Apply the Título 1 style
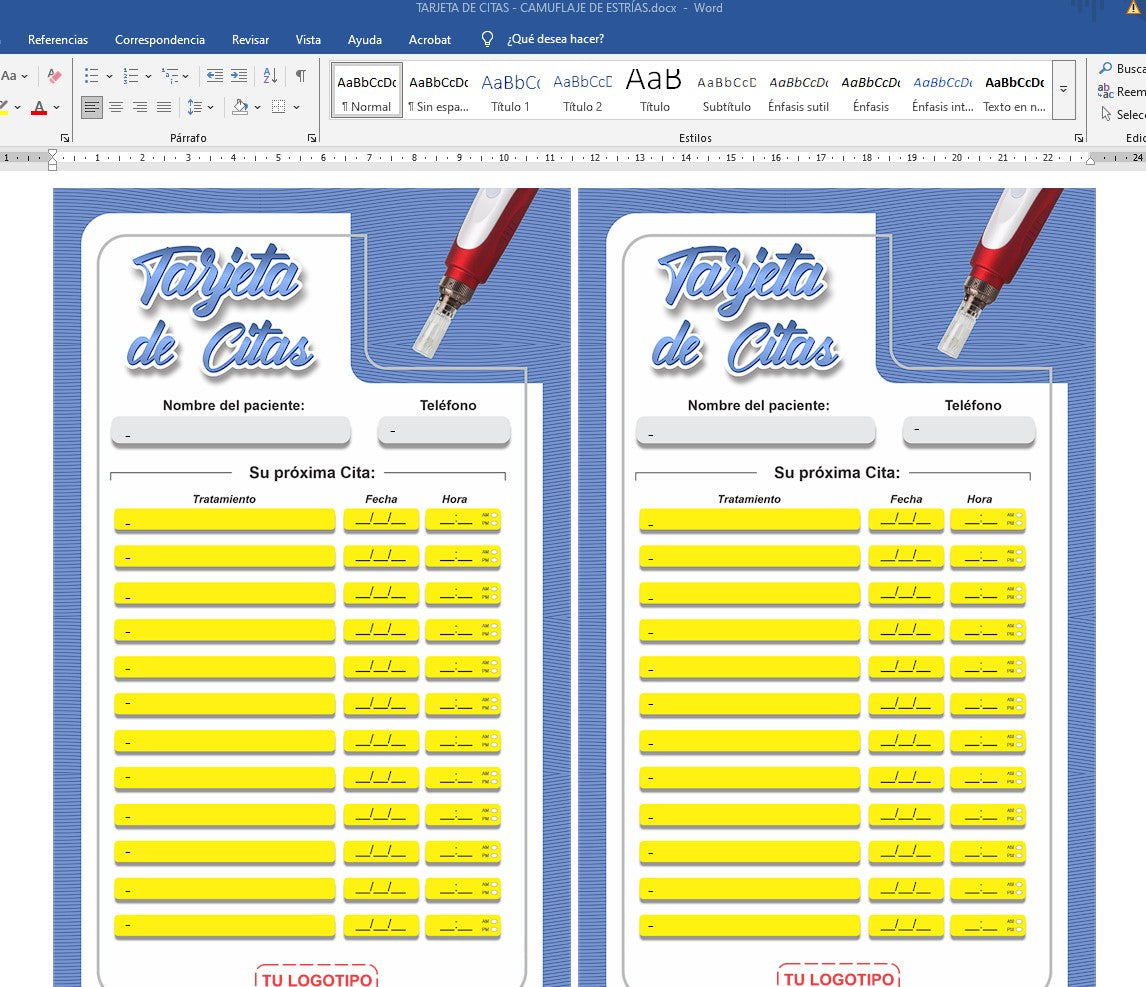This screenshot has width=1146, height=987. tap(510, 91)
